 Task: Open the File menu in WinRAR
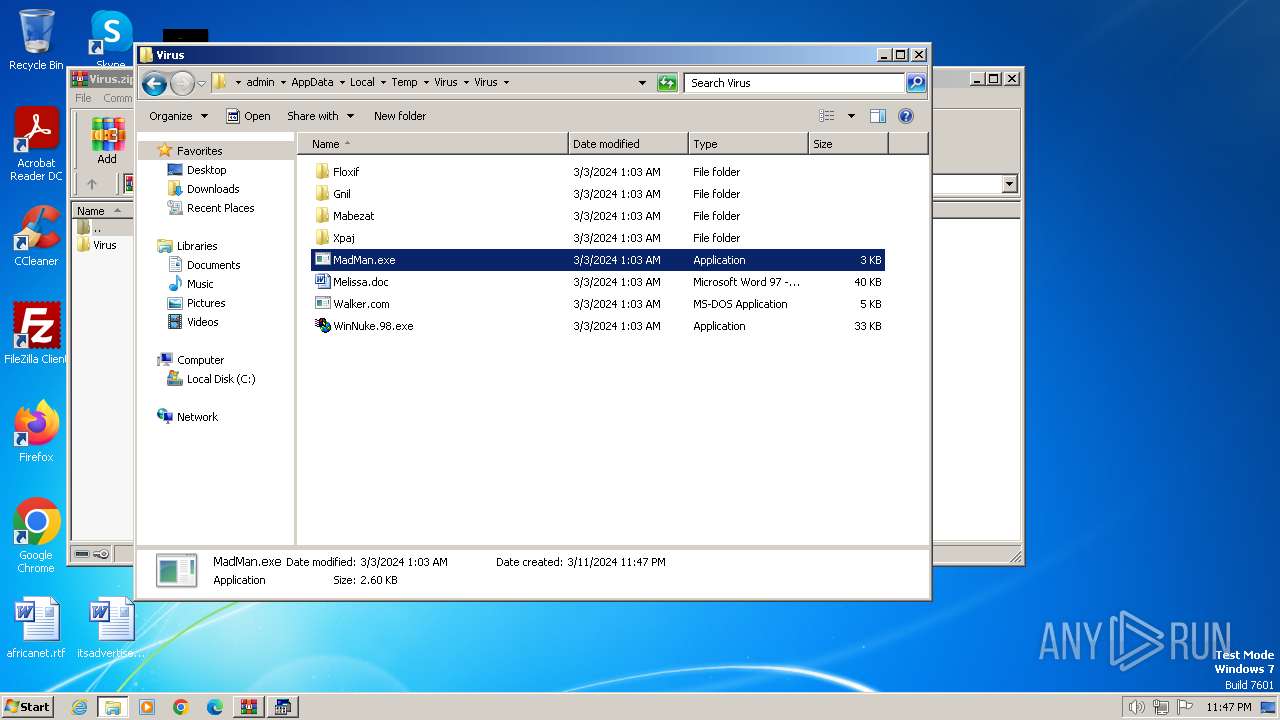(83, 98)
